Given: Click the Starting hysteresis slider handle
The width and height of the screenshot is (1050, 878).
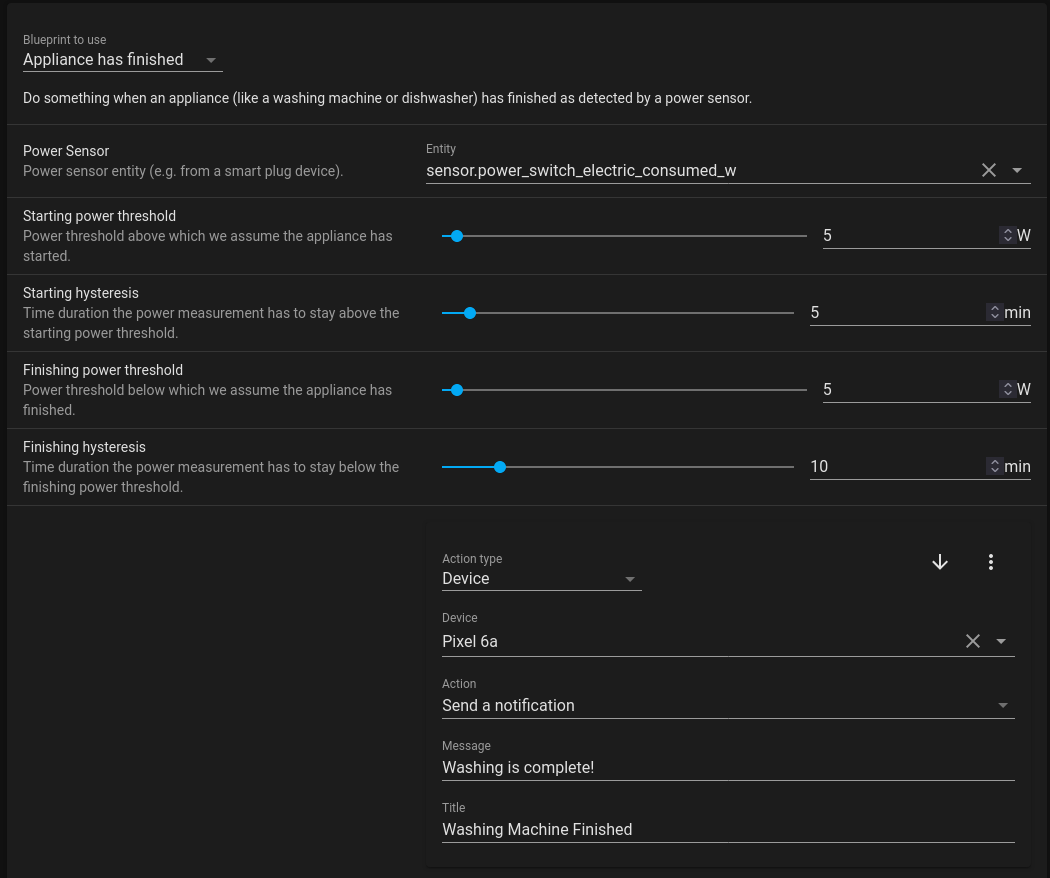Looking at the screenshot, I should [470, 313].
